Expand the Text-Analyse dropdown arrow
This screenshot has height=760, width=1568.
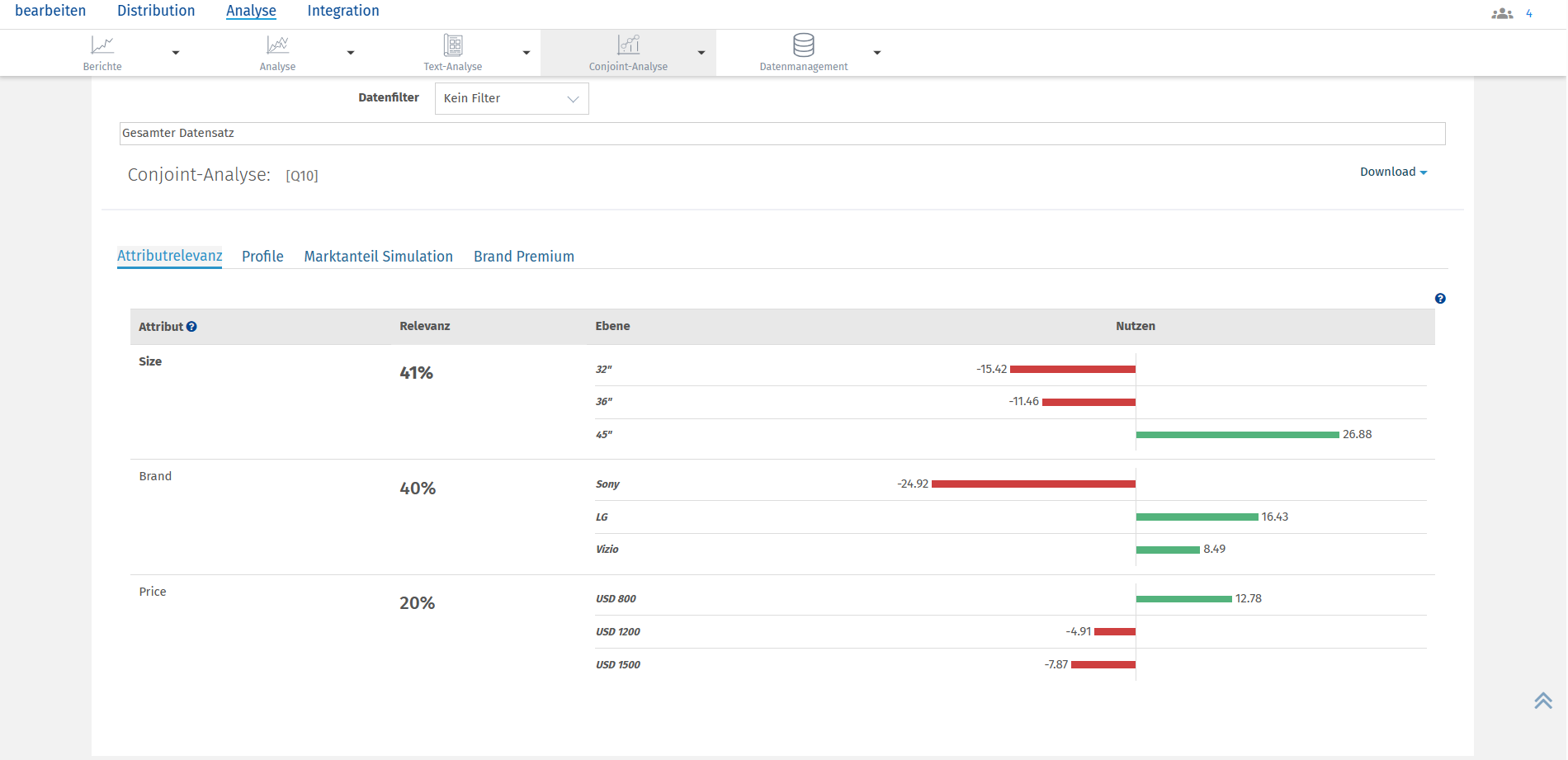click(x=527, y=53)
